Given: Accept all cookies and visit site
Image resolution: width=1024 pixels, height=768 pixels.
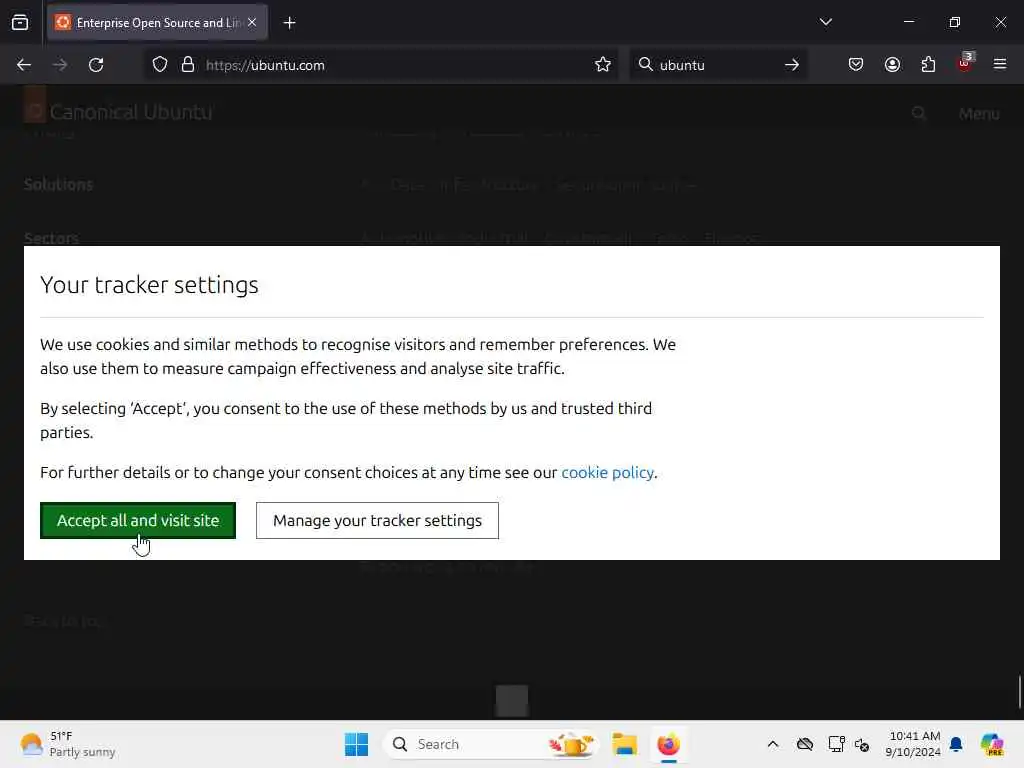Looking at the screenshot, I should click(x=138, y=520).
